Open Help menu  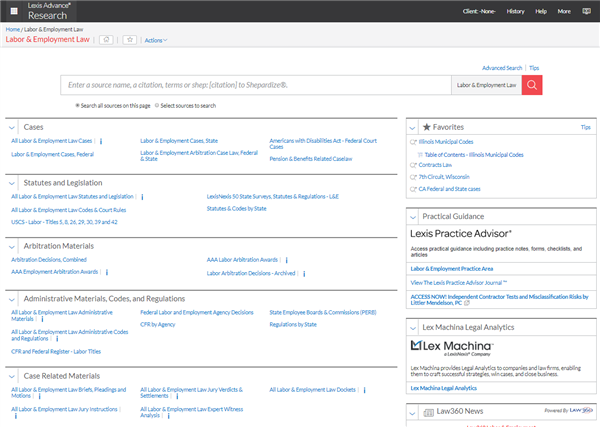point(541,11)
